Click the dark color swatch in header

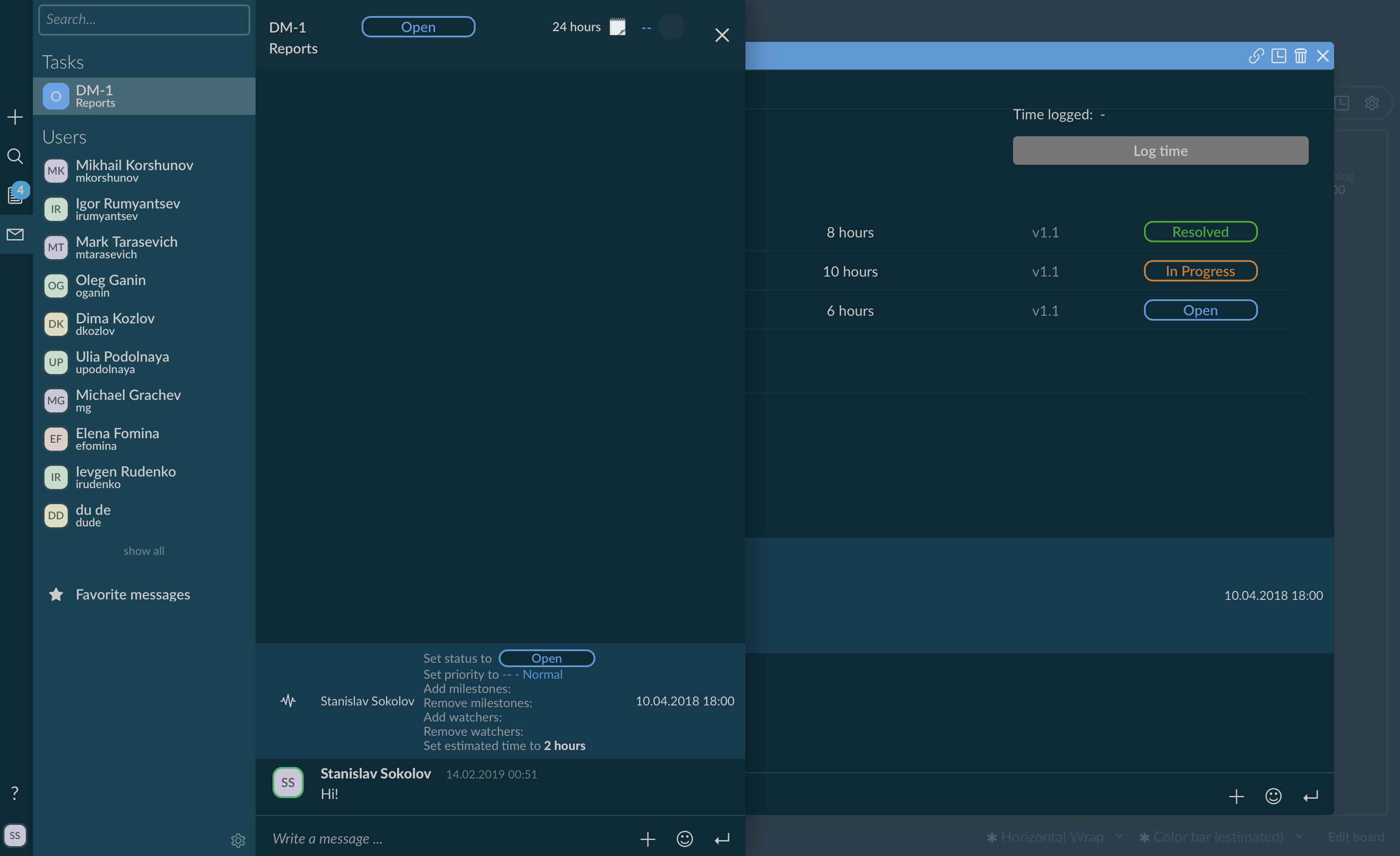[671, 27]
